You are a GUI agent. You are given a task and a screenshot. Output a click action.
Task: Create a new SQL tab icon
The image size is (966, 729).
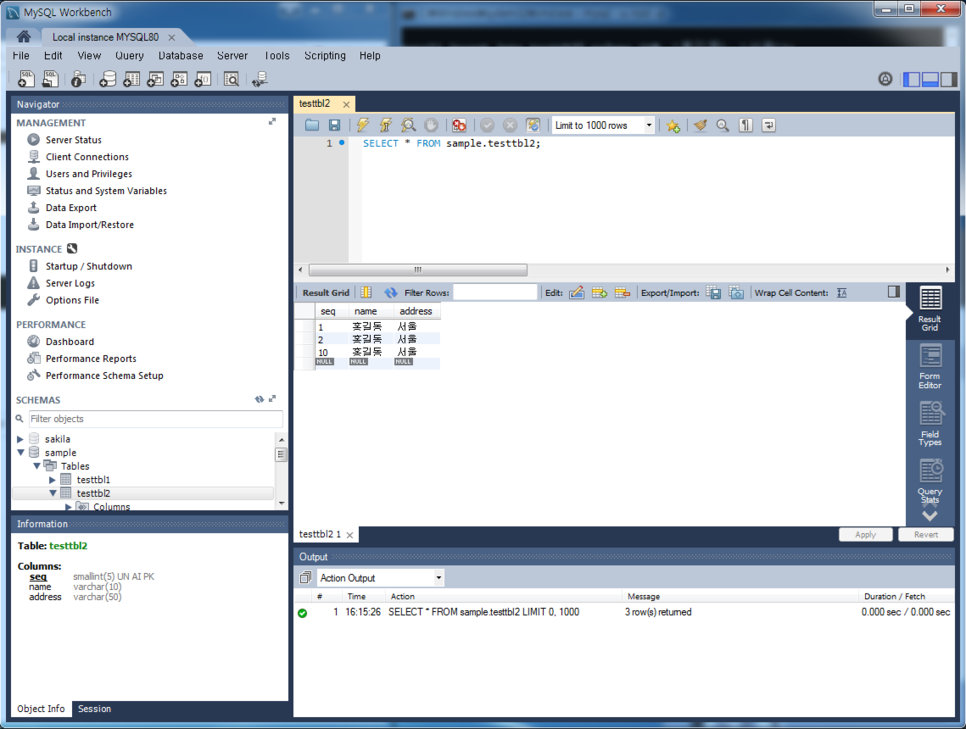pos(26,79)
